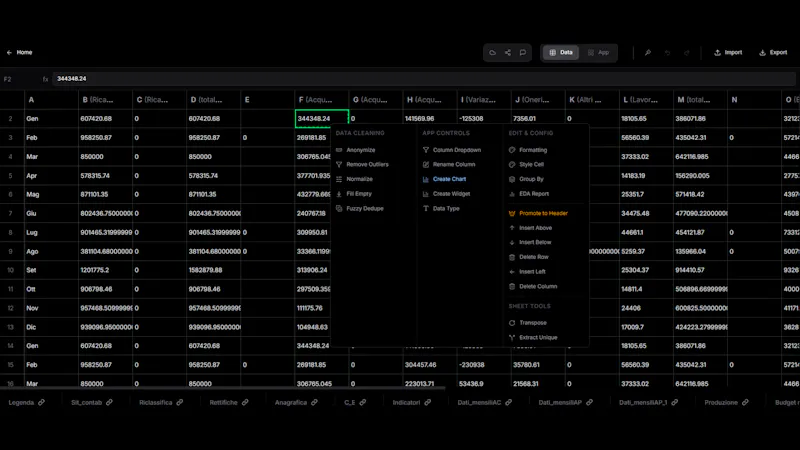Screen dimensions: 800x450
Task: Click the share icon in toolbar
Action: pyautogui.click(x=508, y=53)
